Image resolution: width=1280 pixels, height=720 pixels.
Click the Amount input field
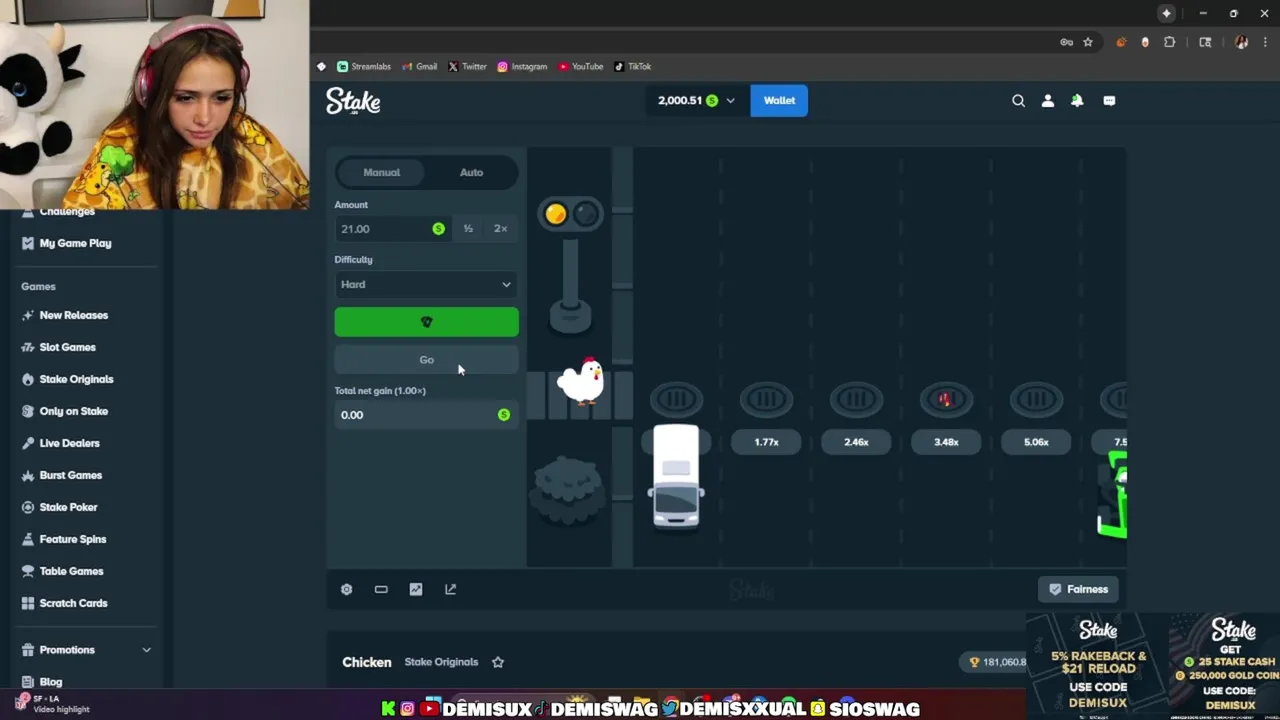point(392,229)
